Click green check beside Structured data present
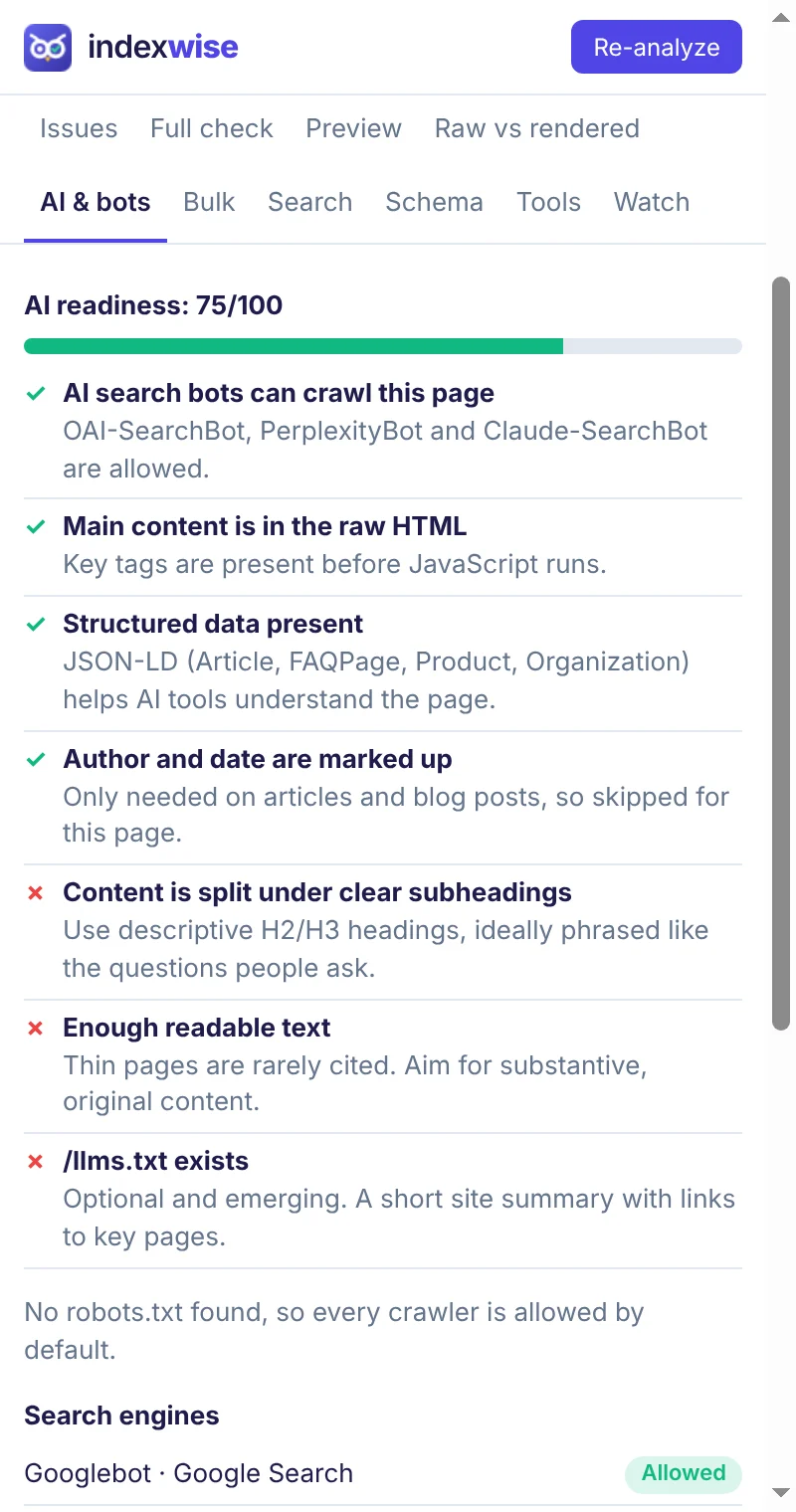The width and height of the screenshot is (796, 1512). 36,625
